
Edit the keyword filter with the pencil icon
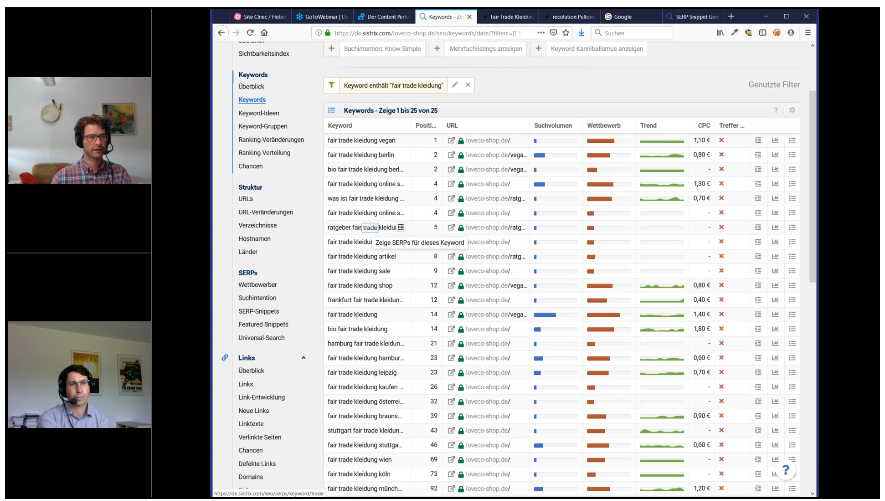[455, 85]
